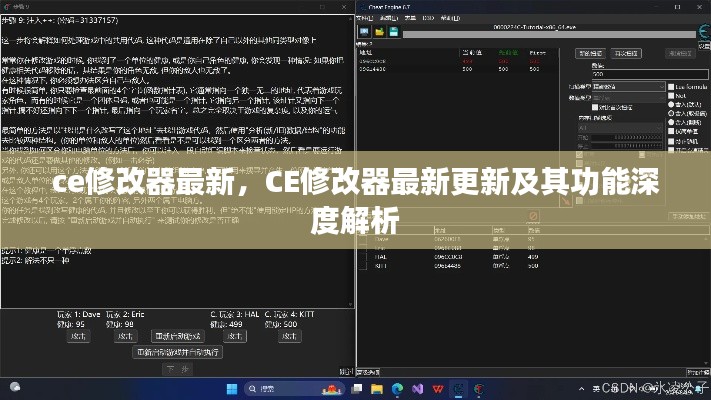Viewport: 711px width, 400px height.
Task: Toggle the Not checkbox
Action: pos(671,96)
